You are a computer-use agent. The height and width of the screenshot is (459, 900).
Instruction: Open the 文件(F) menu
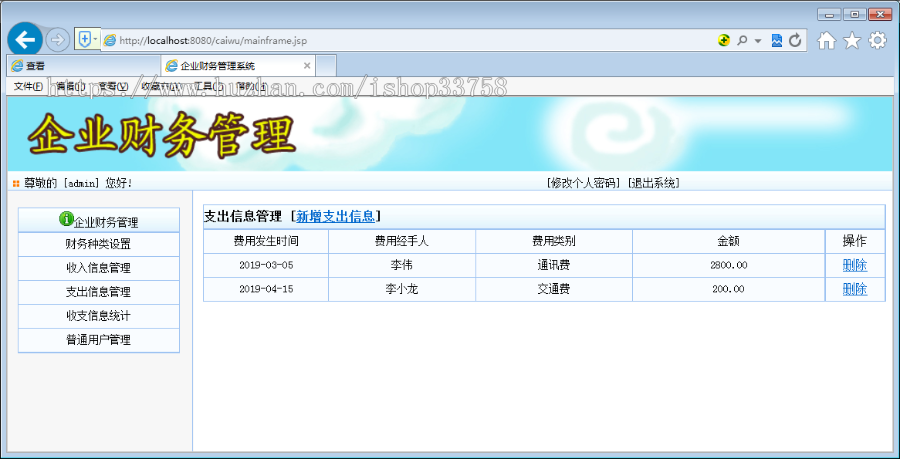click(x=28, y=86)
